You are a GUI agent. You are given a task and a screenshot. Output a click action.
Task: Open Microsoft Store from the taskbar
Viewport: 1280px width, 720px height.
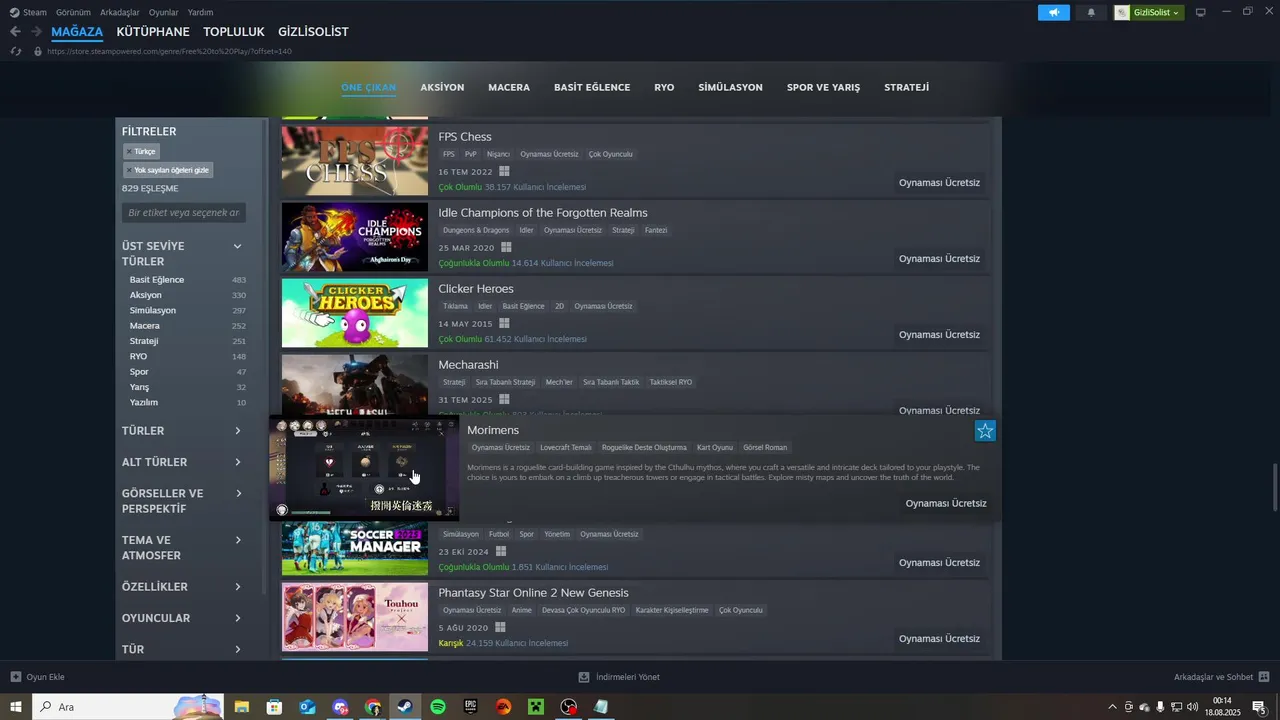pos(274,707)
